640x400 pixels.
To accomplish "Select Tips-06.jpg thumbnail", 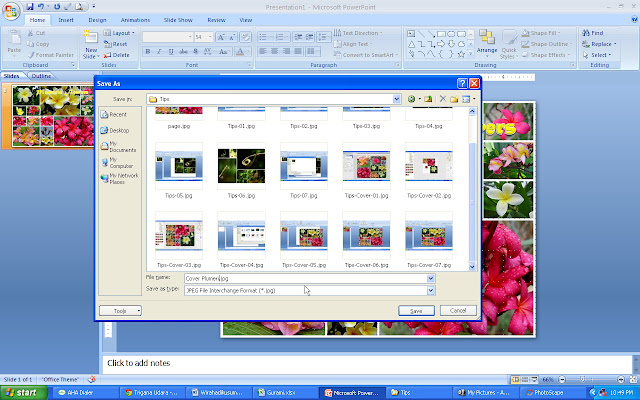I will coord(241,166).
